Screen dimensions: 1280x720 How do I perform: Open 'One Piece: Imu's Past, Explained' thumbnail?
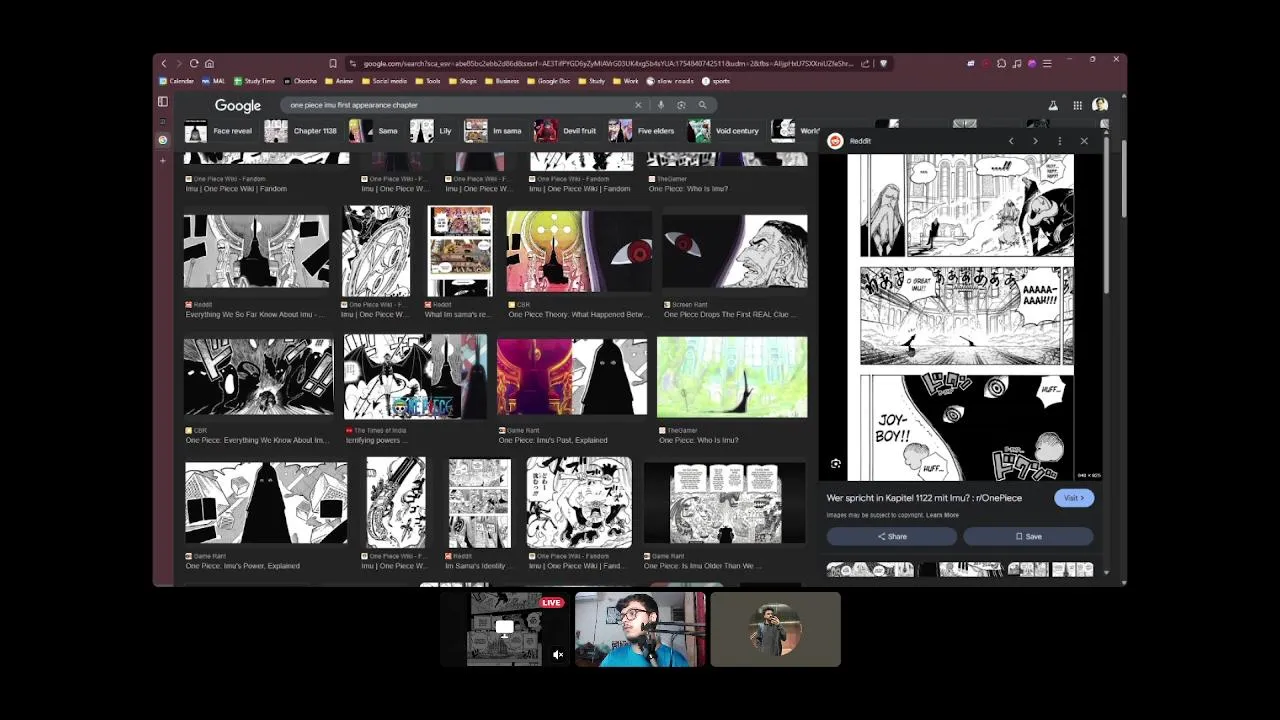click(572, 377)
